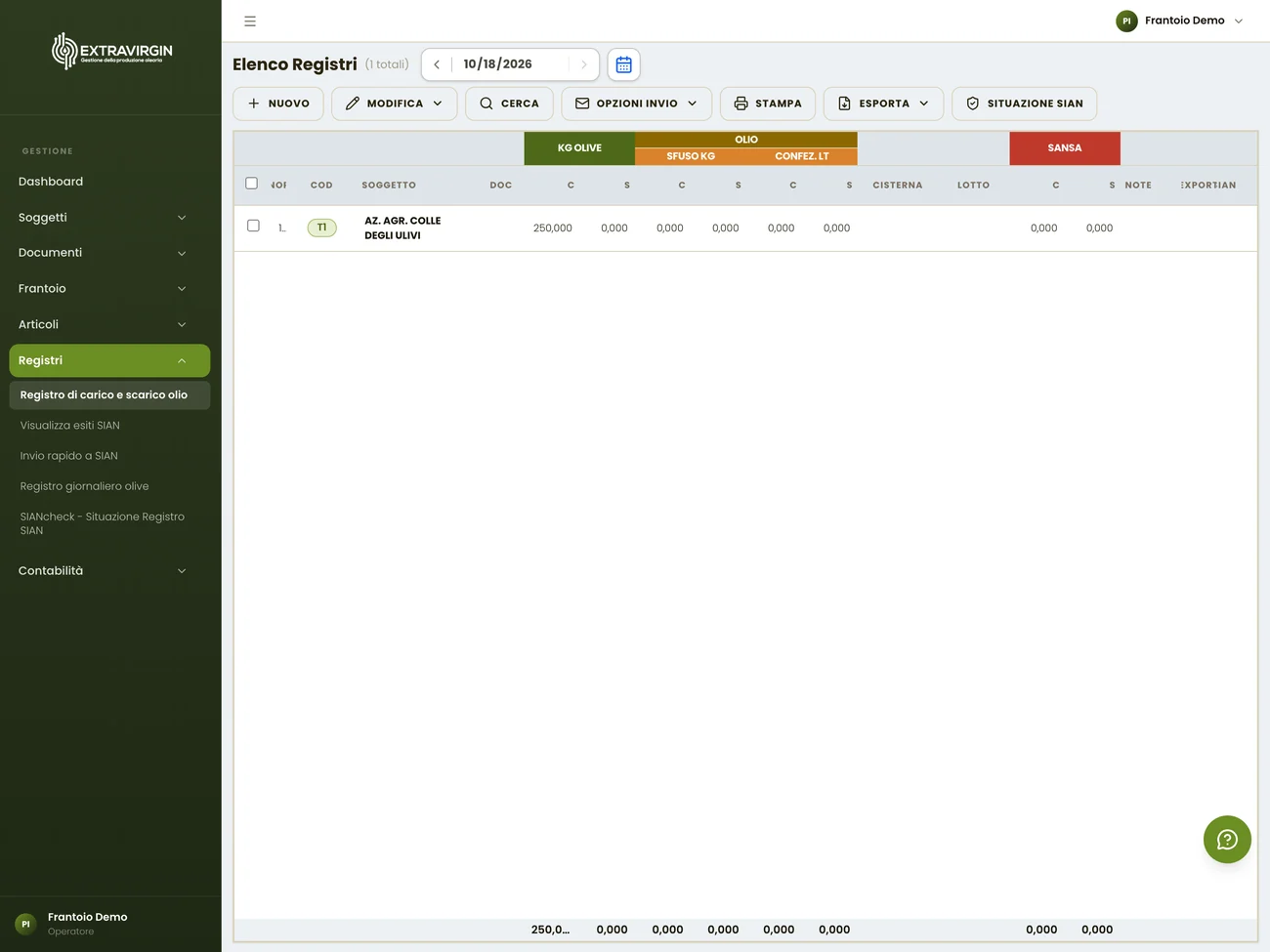This screenshot has width=1270, height=952.
Task: Select Registro di carico e scarico olio
Action: (x=109, y=395)
